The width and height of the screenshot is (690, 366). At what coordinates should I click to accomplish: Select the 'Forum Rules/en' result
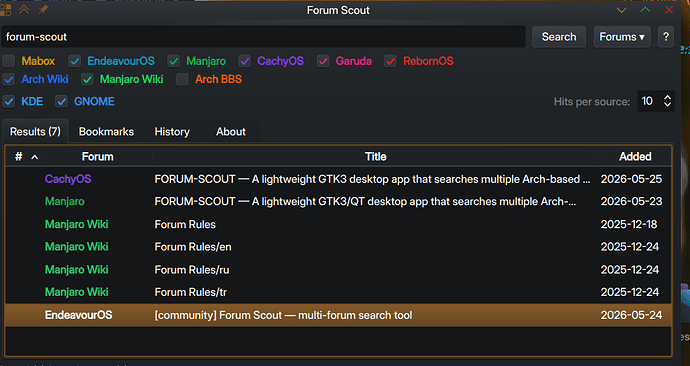[338, 247]
